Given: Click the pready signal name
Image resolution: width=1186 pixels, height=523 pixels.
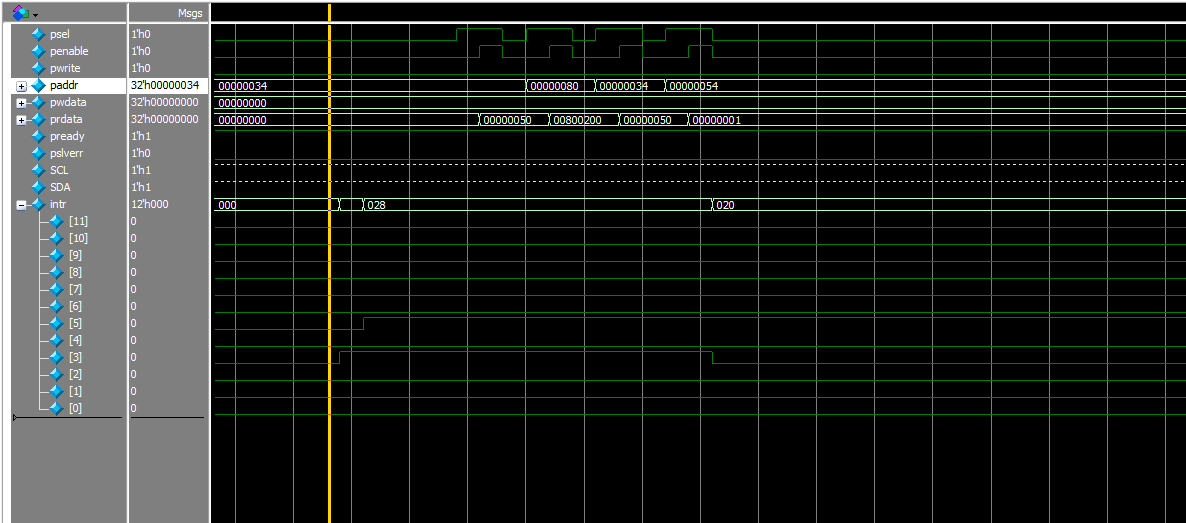Looking at the screenshot, I should click(67, 136).
